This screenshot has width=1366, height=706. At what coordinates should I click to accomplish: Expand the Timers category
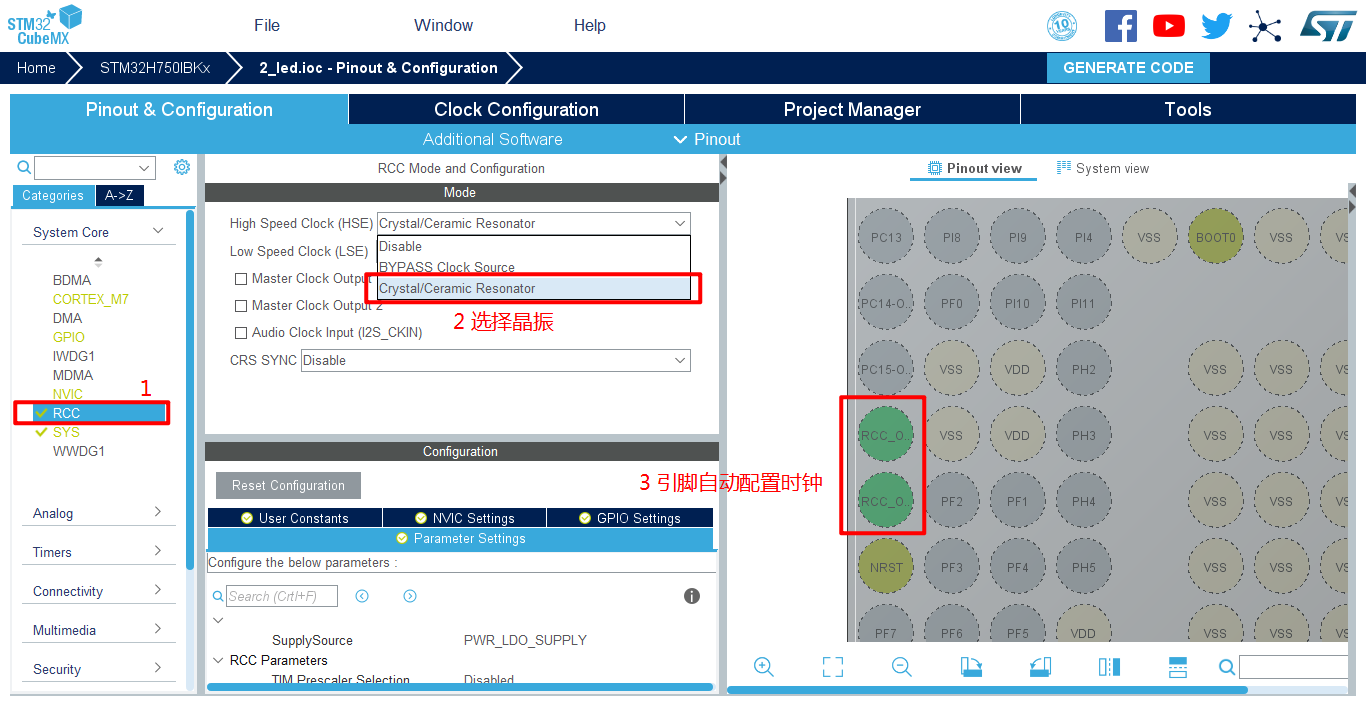pos(97,552)
